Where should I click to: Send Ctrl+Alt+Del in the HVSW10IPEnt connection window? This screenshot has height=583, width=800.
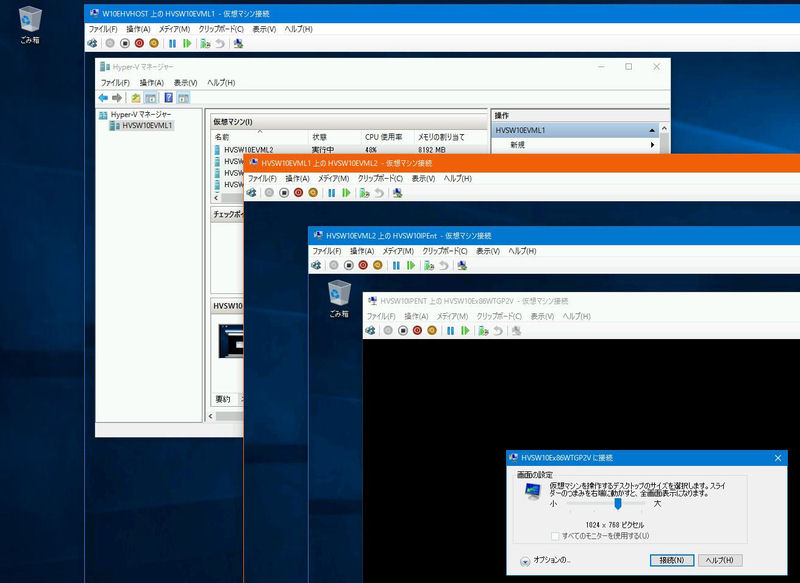pyautogui.click(x=316, y=265)
